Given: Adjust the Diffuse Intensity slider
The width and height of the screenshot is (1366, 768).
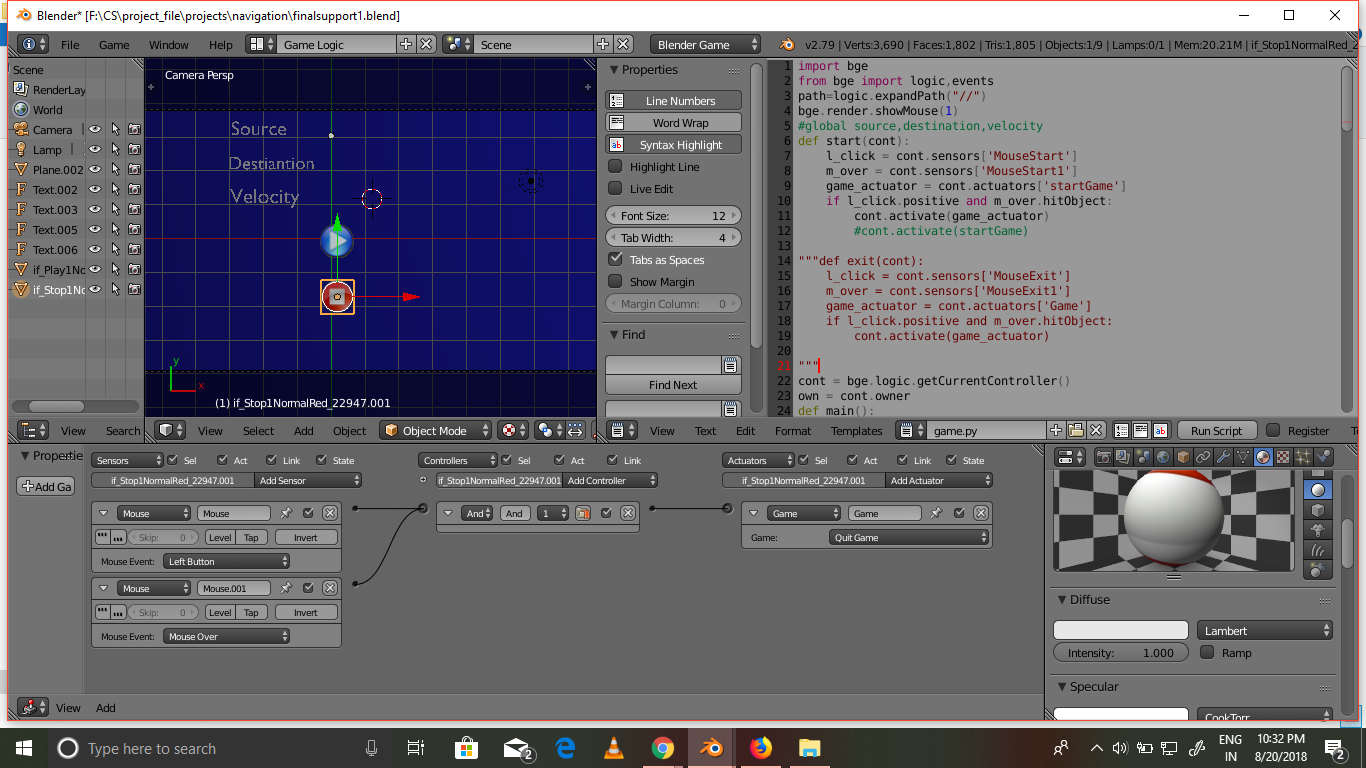Looking at the screenshot, I should (x=1120, y=652).
